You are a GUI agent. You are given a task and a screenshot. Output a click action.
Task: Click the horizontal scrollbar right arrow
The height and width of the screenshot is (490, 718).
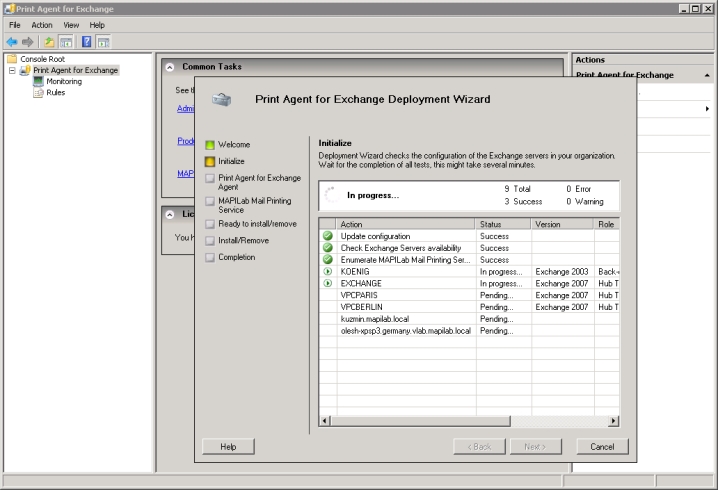pyautogui.click(x=613, y=422)
